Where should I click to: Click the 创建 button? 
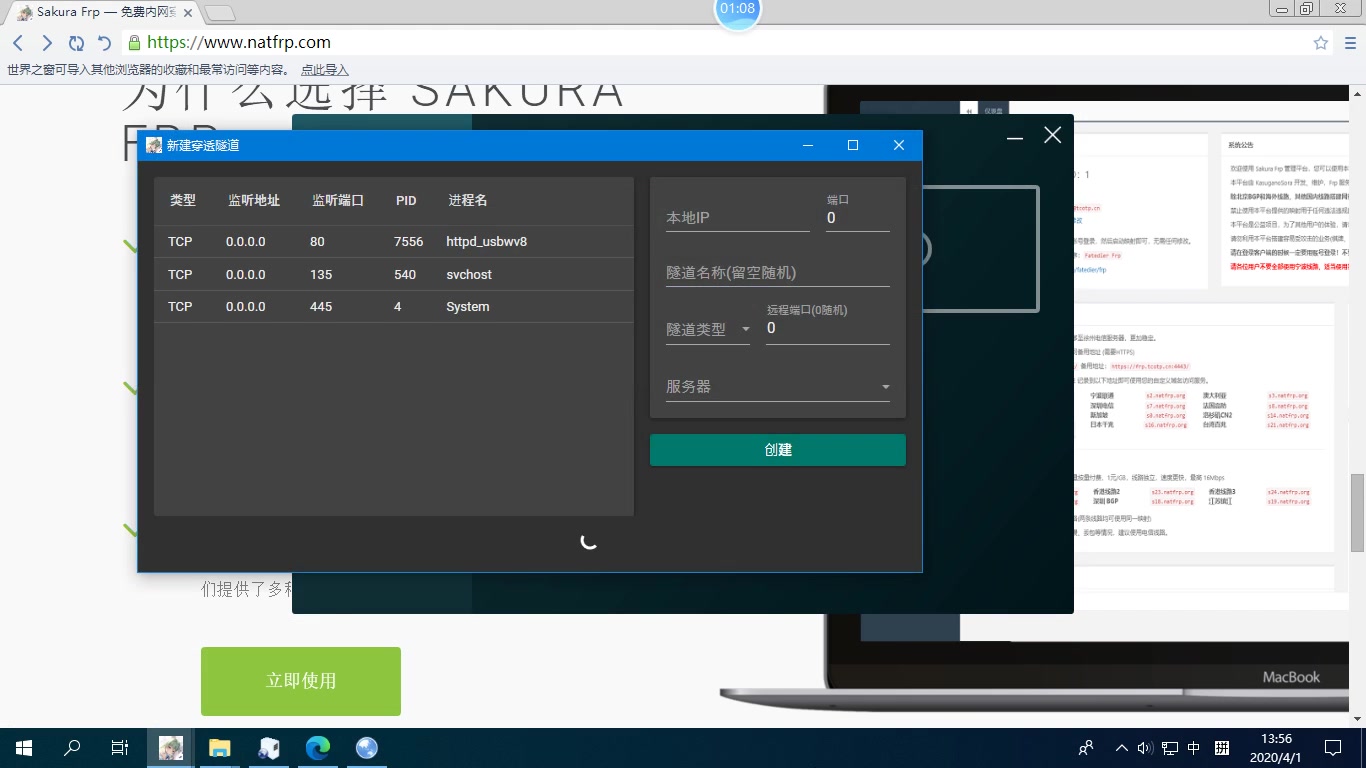click(x=778, y=450)
